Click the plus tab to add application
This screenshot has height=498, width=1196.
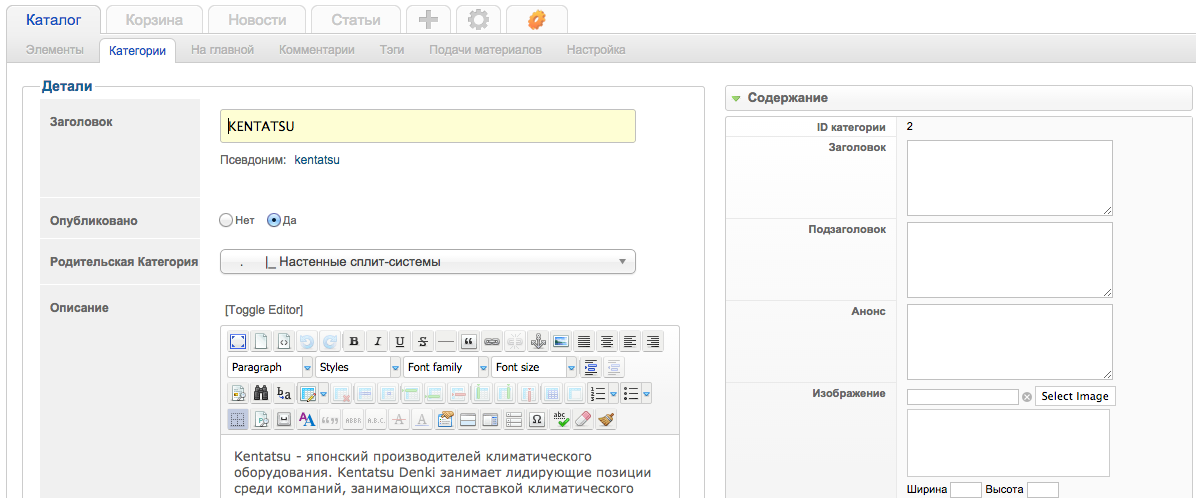pyautogui.click(x=429, y=20)
